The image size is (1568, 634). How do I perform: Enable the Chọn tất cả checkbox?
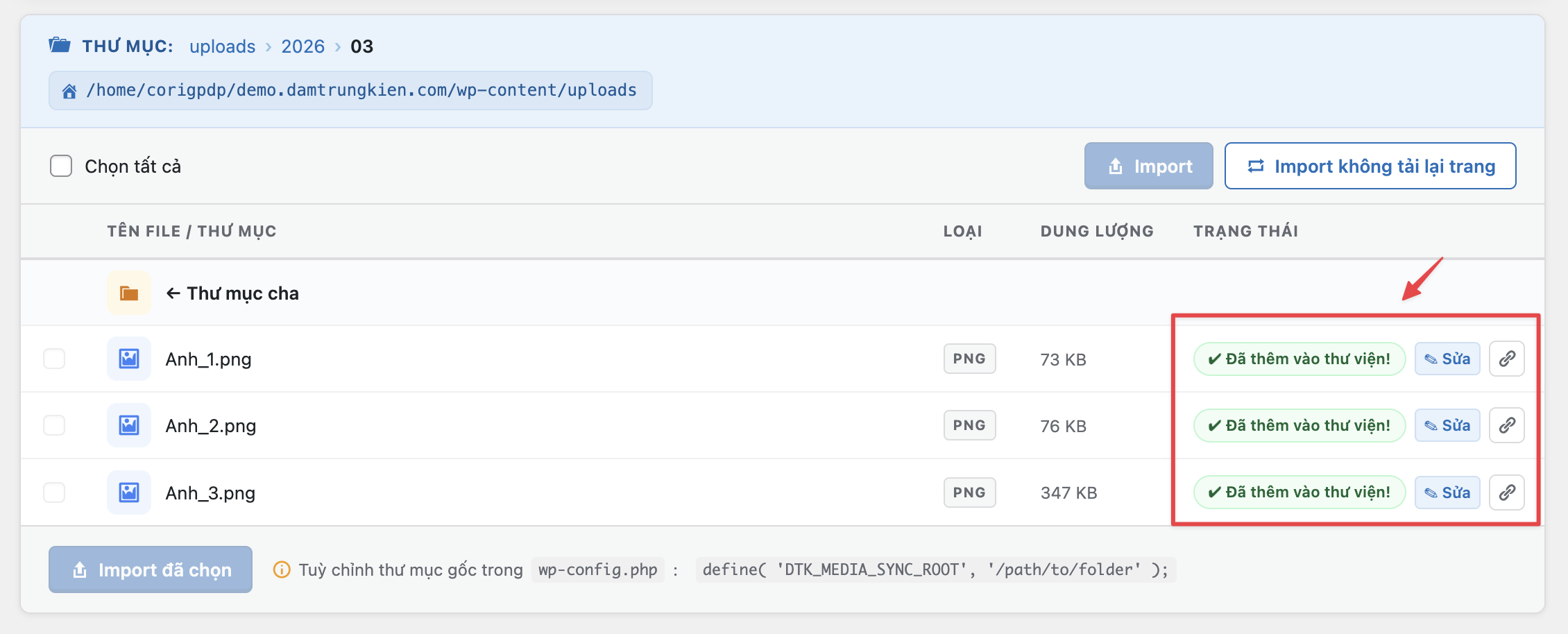62,166
